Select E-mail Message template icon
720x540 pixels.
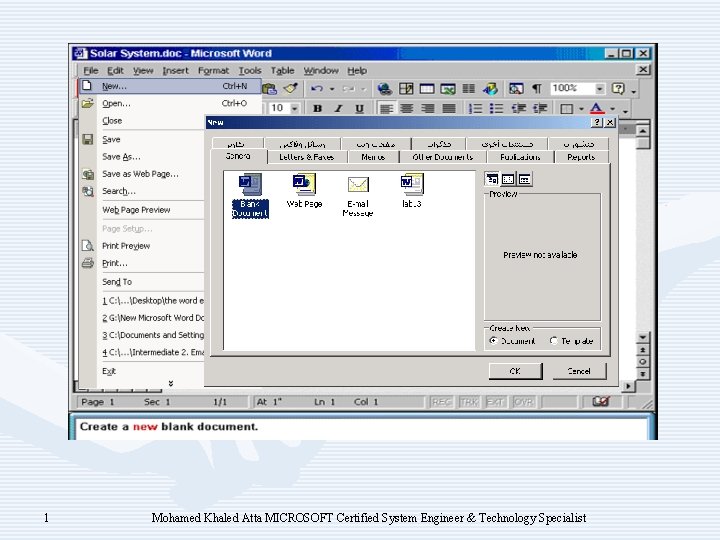click(x=358, y=197)
